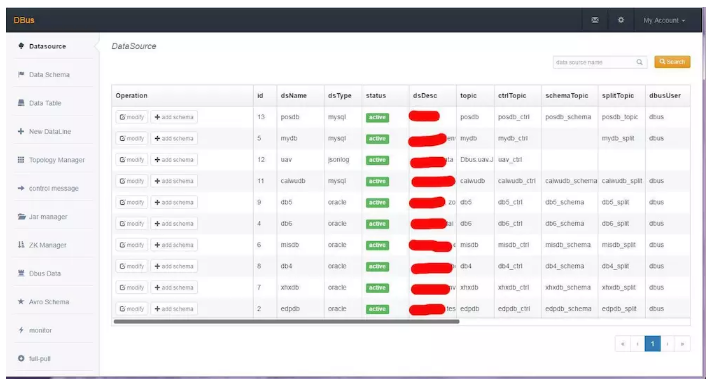
Task: Click add schema for the mydb row
Action: pos(174,138)
